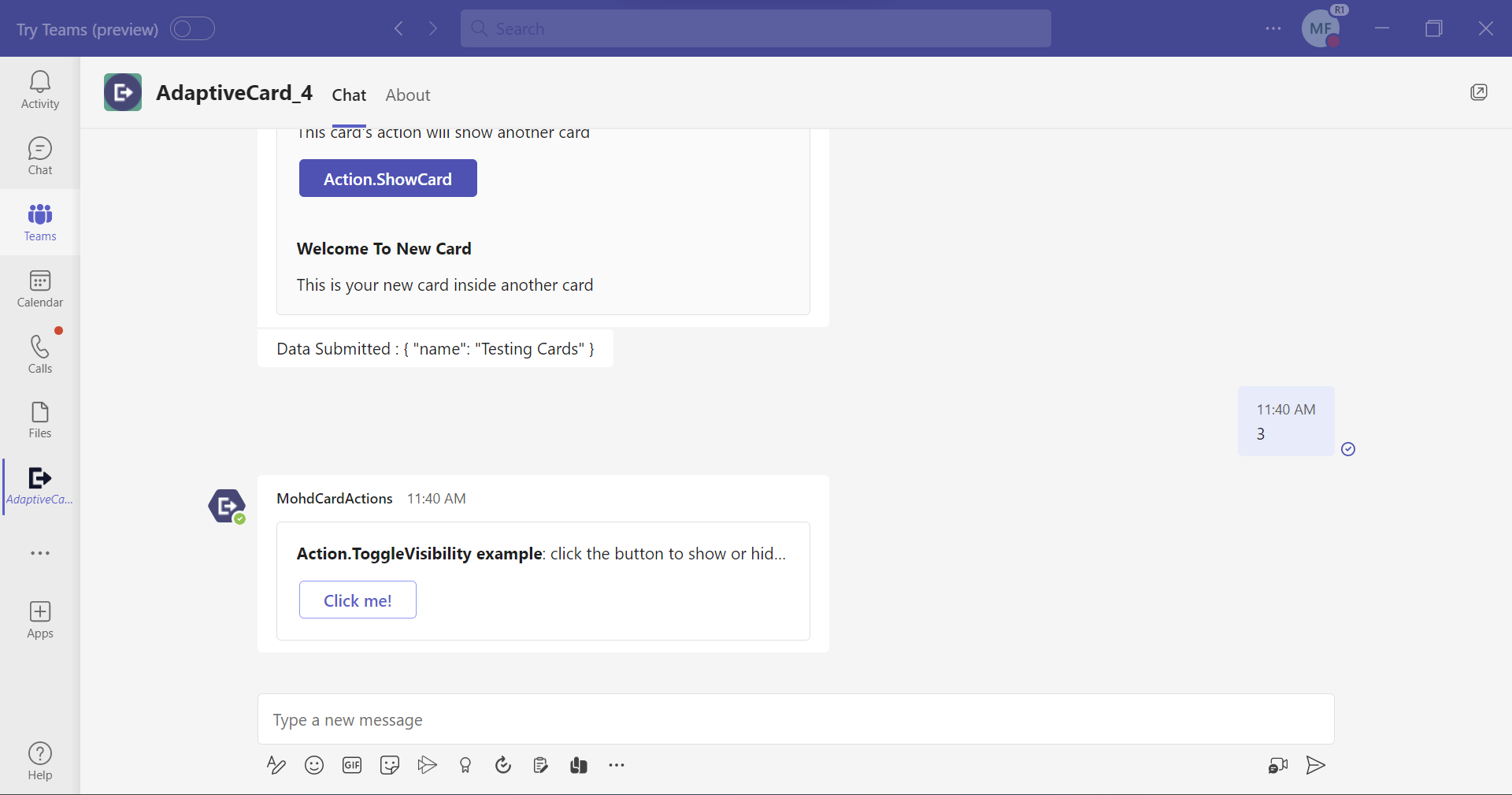Click into the Search box
Viewport: 1512px width, 795px height.
[756, 28]
